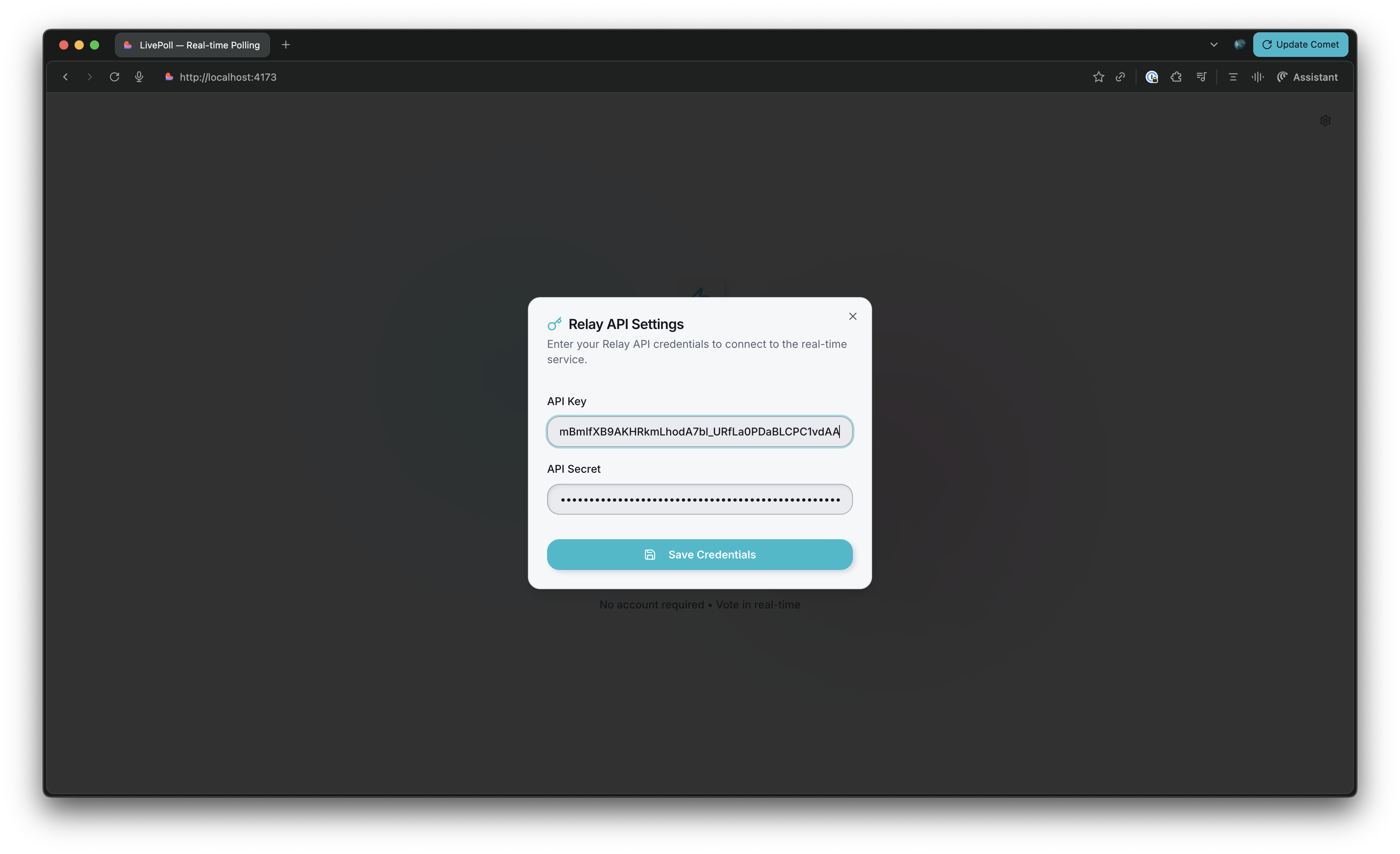Expand the tab search chevron dropdown
The image size is (1400, 854).
(x=1214, y=44)
